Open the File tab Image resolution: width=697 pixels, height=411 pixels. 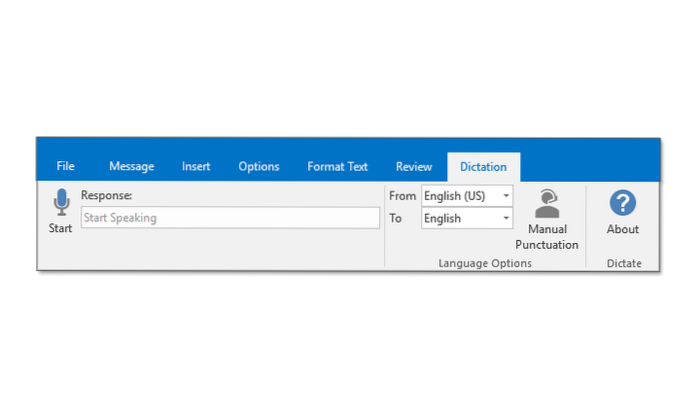(66, 166)
